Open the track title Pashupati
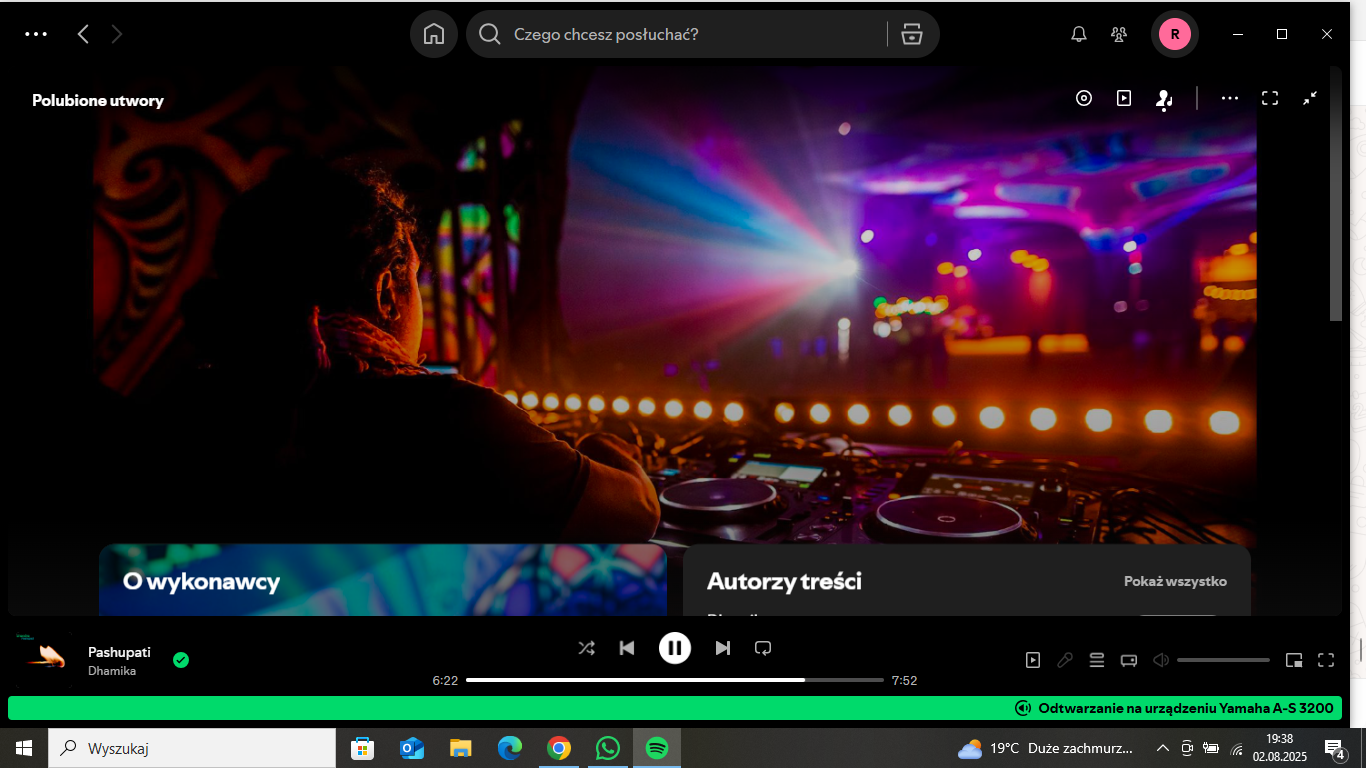The image size is (1366, 768). 119,652
